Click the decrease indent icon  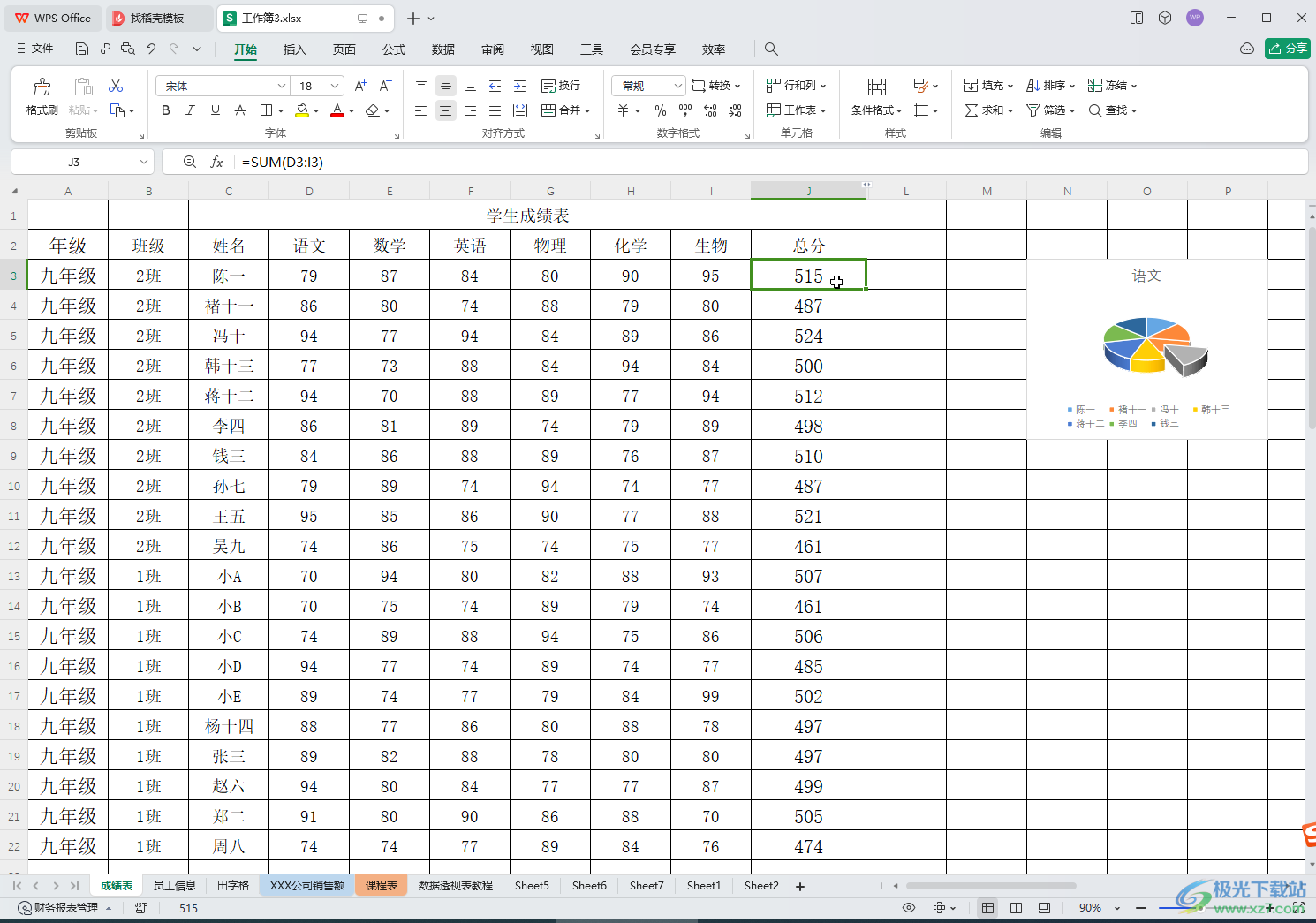[495, 86]
